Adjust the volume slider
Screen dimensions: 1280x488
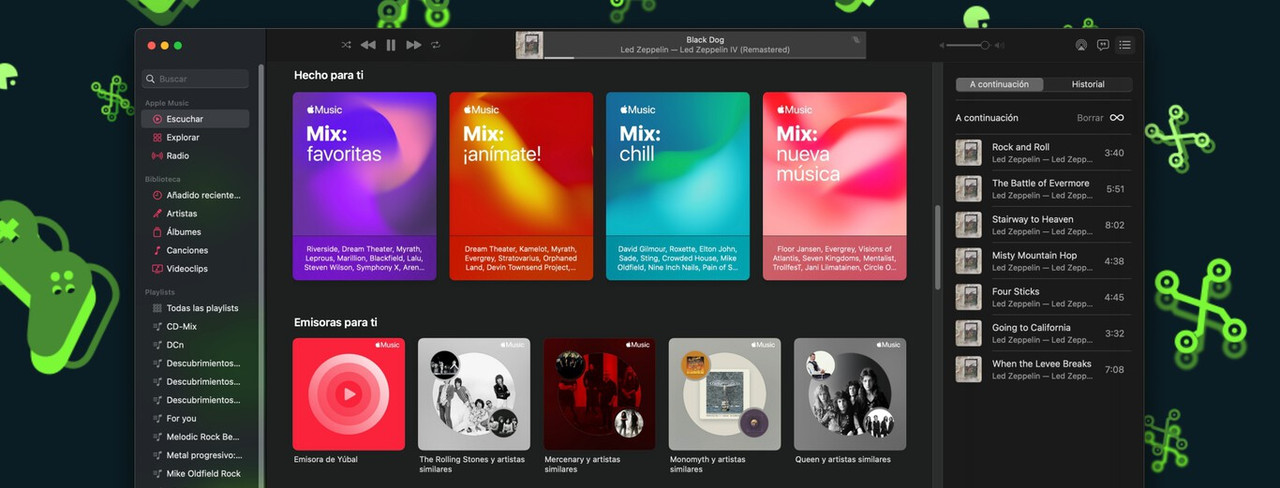pos(968,45)
